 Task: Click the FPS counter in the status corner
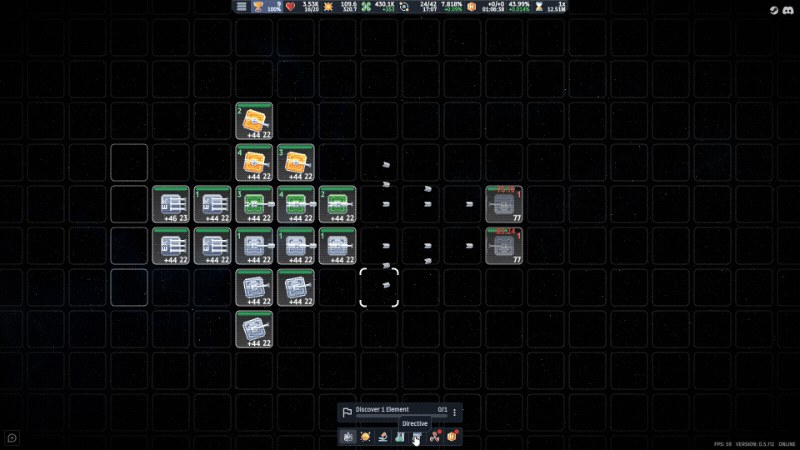(722, 444)
